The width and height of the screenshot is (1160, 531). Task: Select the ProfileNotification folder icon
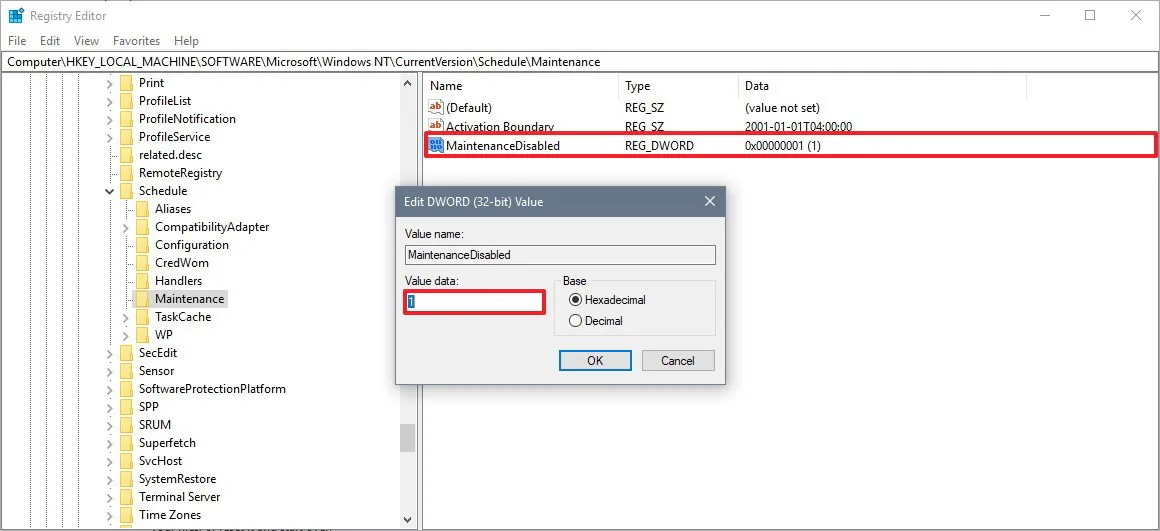[126, 119]
